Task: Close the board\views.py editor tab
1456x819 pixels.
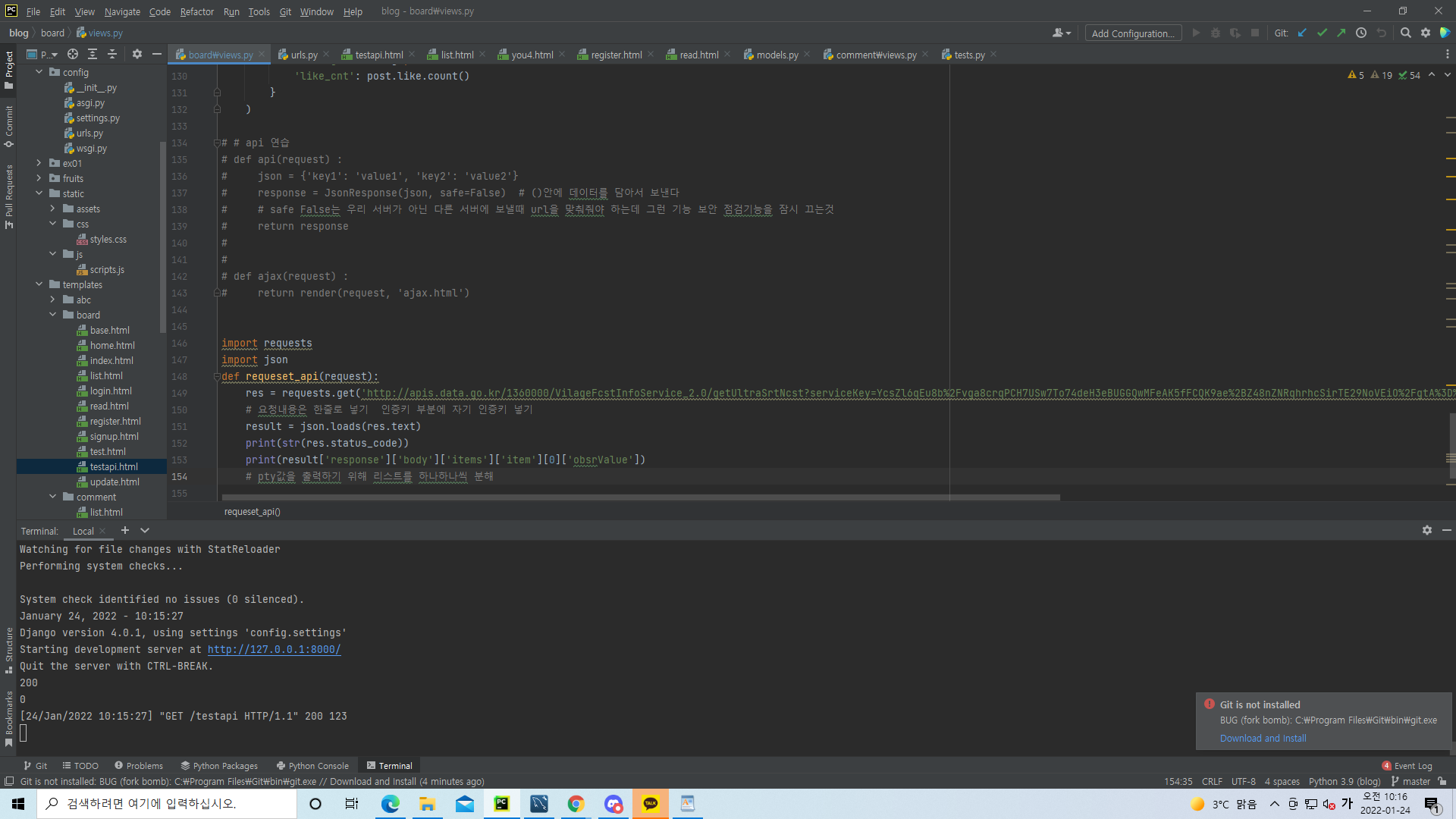Action: [x=262, y=54]
